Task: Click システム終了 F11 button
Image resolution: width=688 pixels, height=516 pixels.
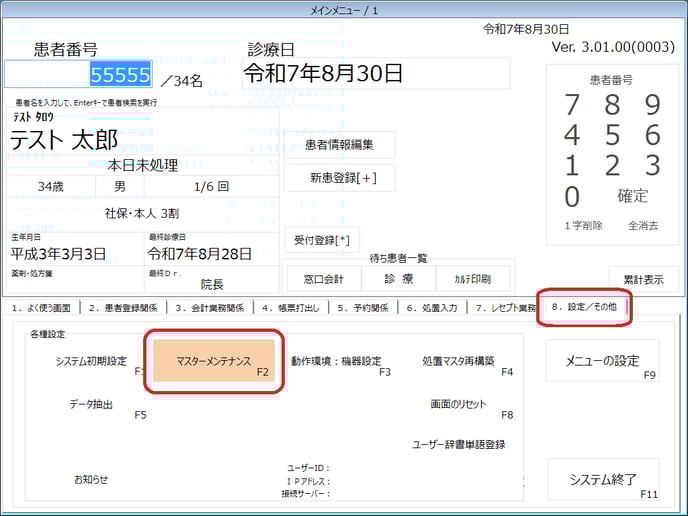Action: pyautogui.click(x=603, y=479)
